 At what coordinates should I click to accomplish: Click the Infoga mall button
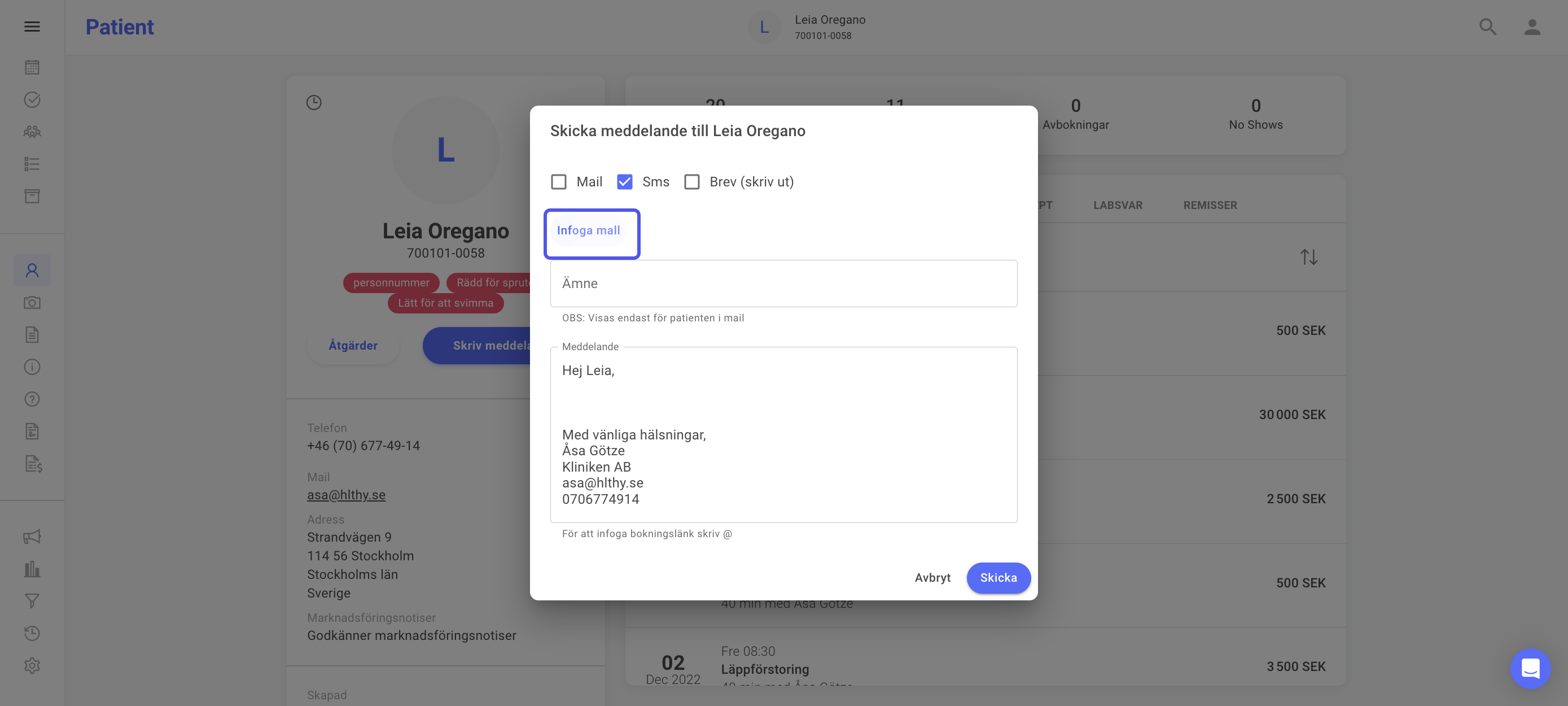pos(589,231)
